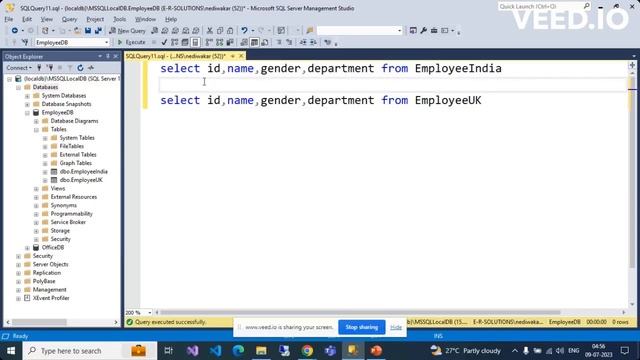
Task: Undo last action with Undo arrow
Action: [244, 31]
